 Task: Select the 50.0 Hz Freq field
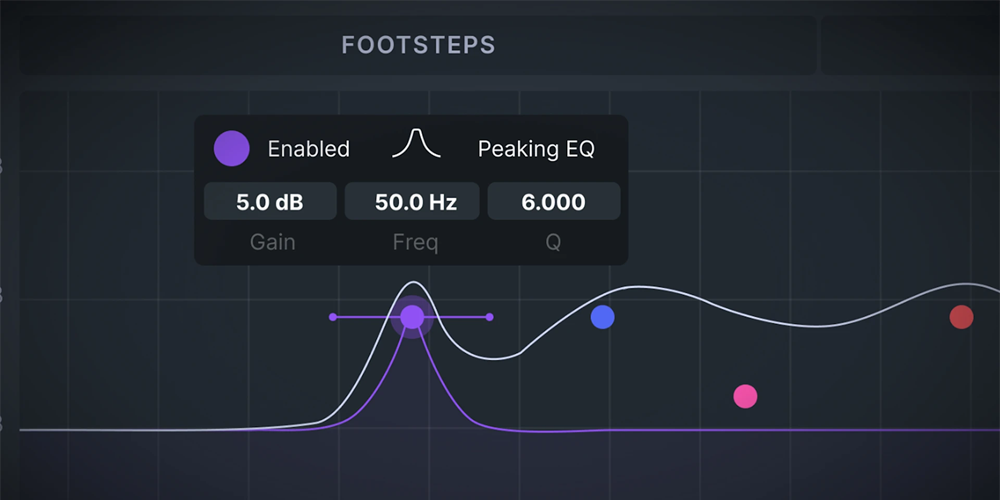pos(412,202)
